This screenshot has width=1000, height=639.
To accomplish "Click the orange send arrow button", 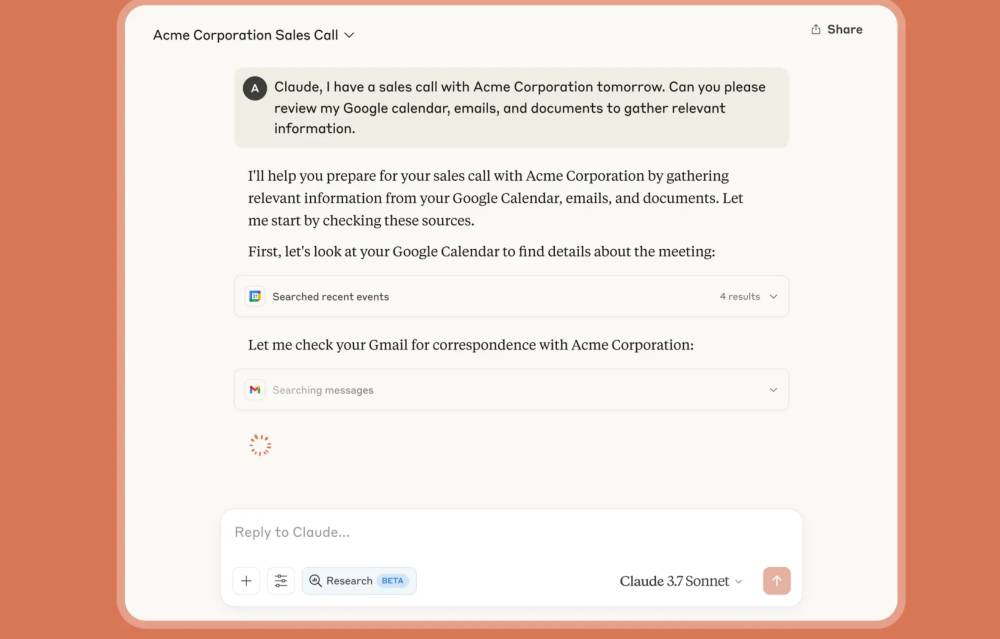I will [x=776, y=581].
